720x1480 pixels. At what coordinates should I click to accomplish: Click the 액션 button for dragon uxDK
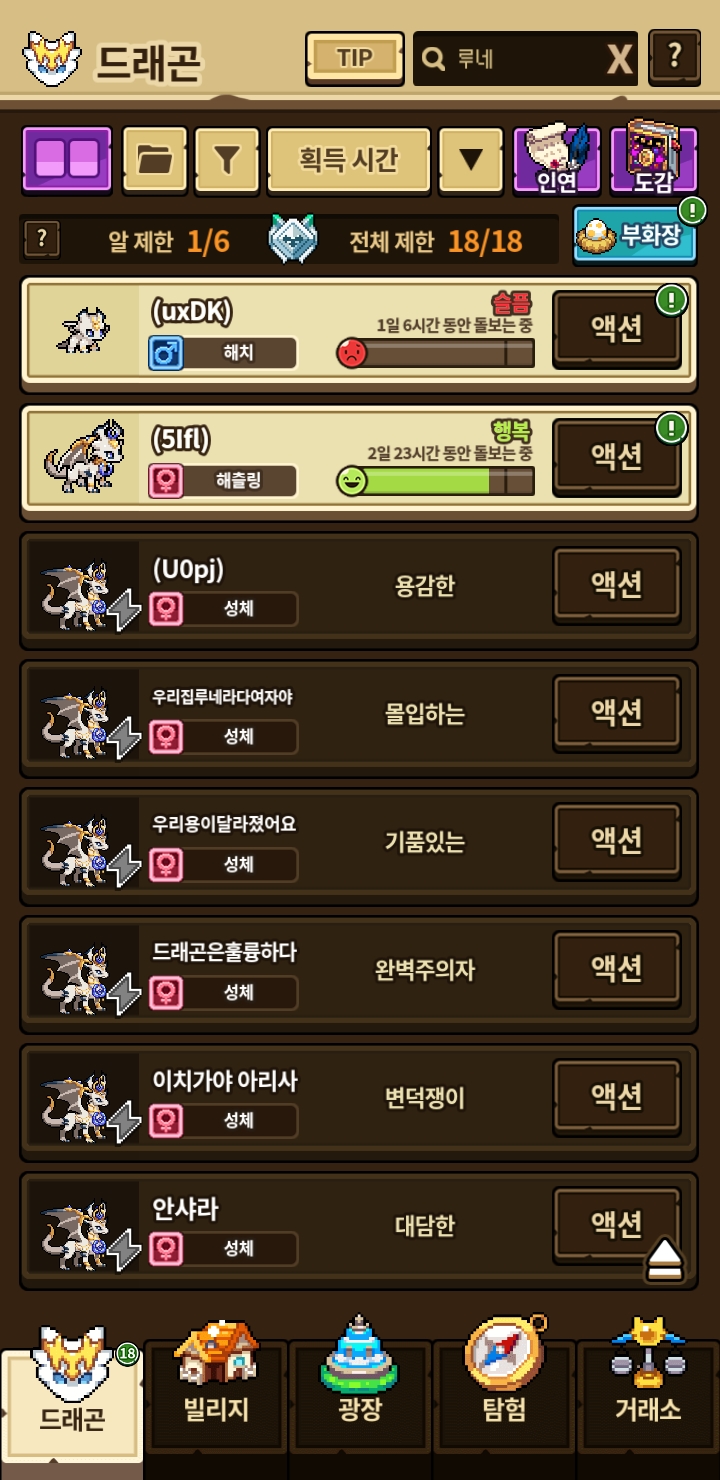617,328
